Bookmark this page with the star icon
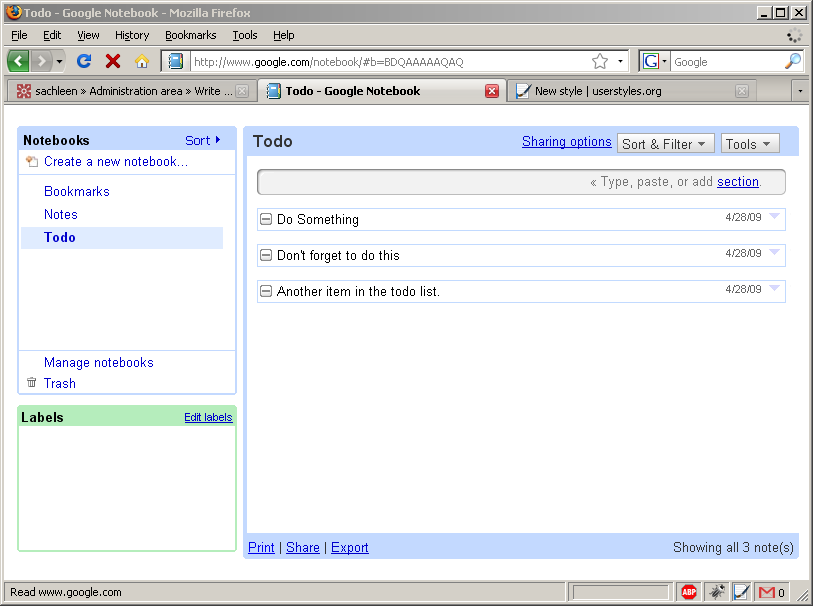The height and width of the screenshot is (606, 813). click(x=600, y=61)
